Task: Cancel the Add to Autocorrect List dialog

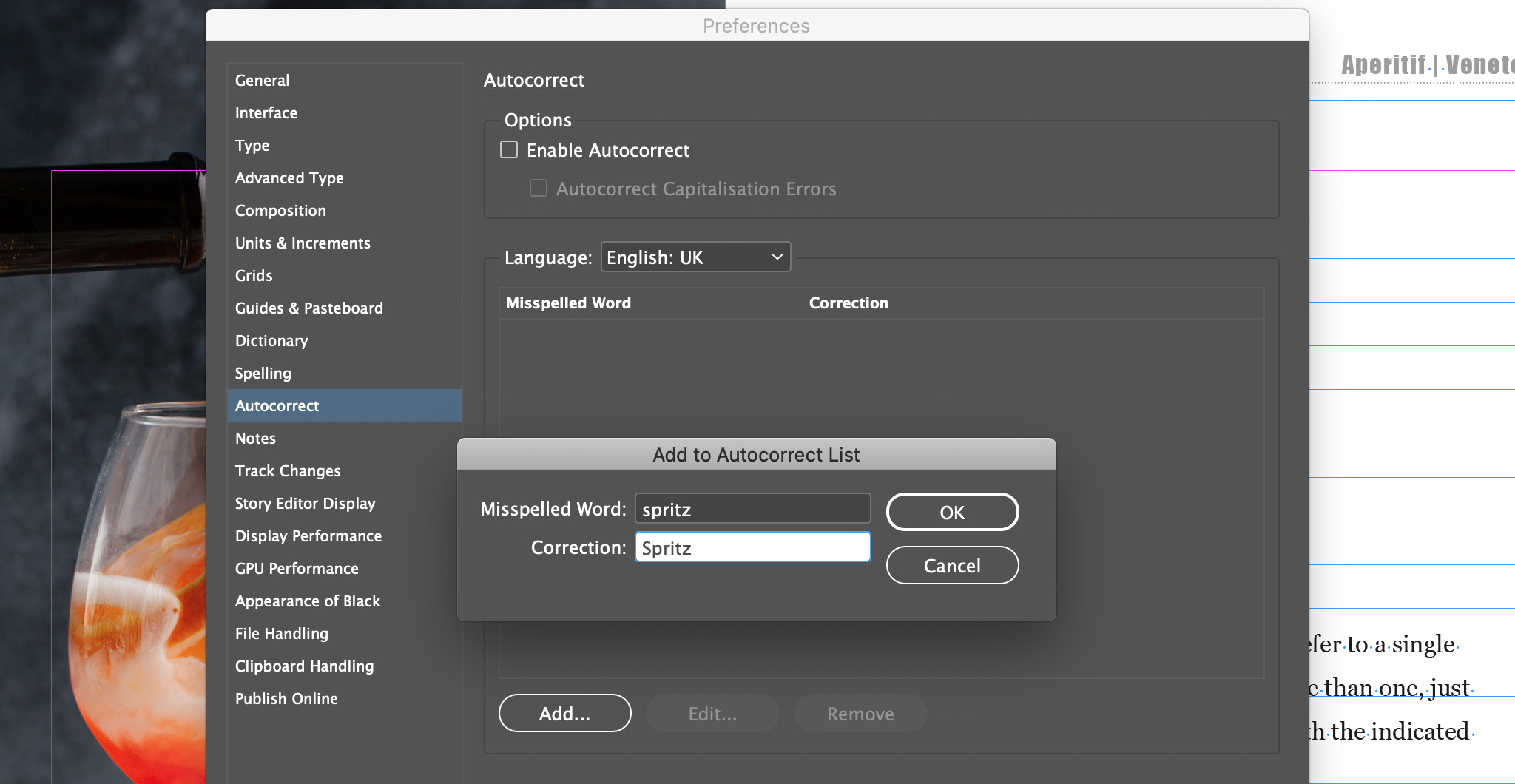Action: click(x=952, y=564)
